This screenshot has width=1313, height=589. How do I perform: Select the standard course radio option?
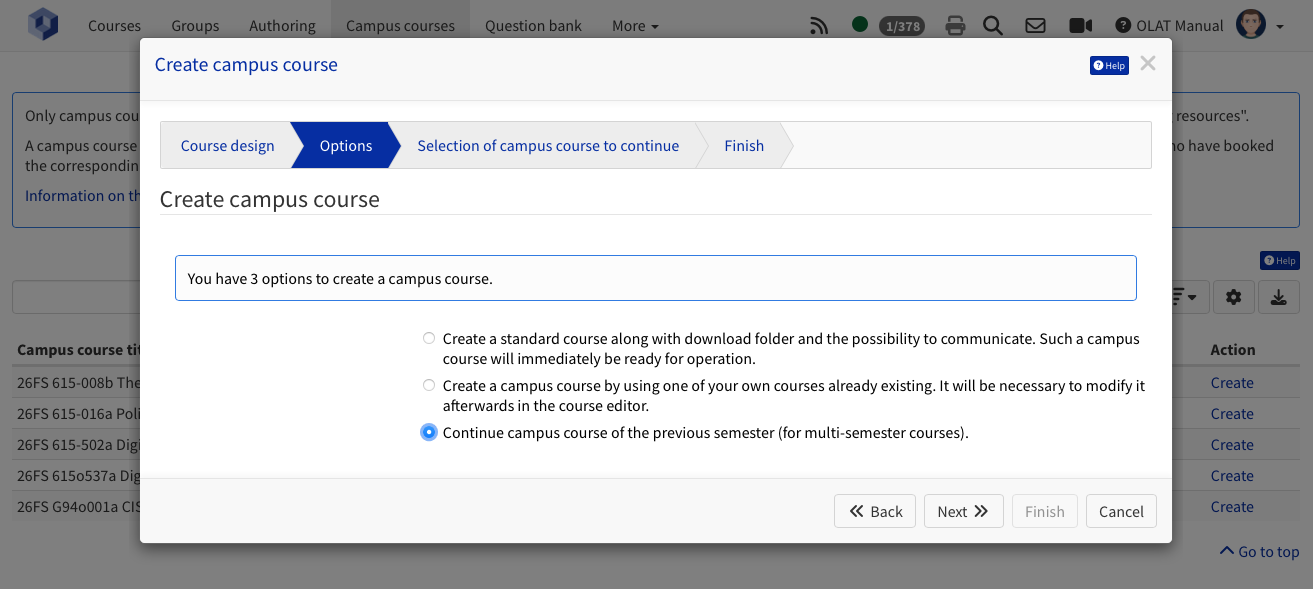point(429,339)
